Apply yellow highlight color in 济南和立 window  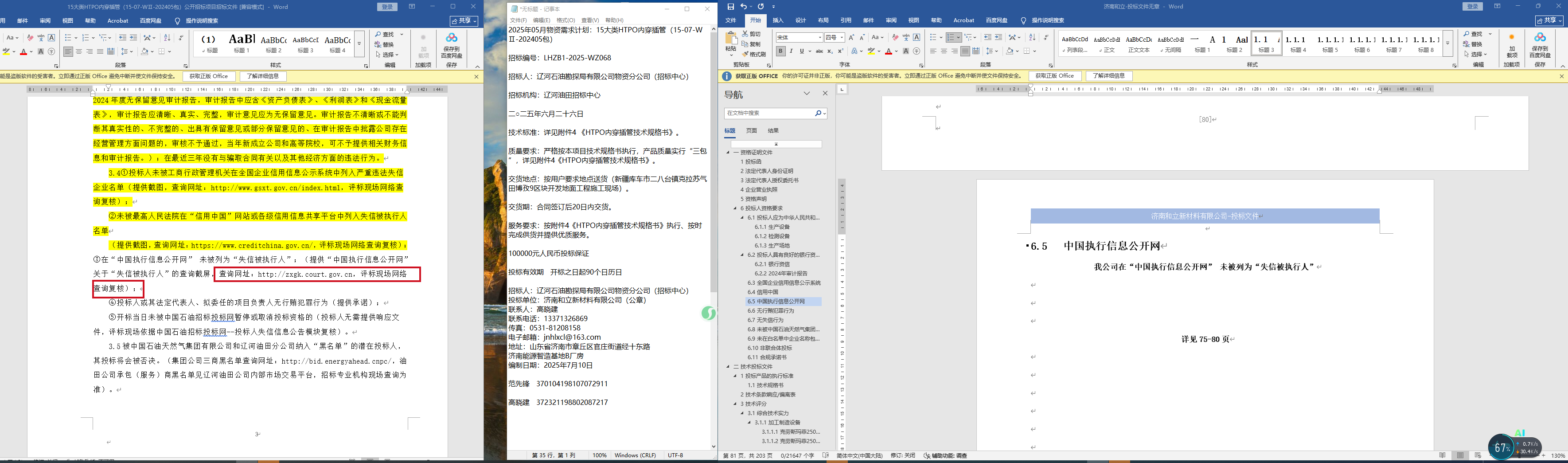pyautogui.click(x=871, y=51)
